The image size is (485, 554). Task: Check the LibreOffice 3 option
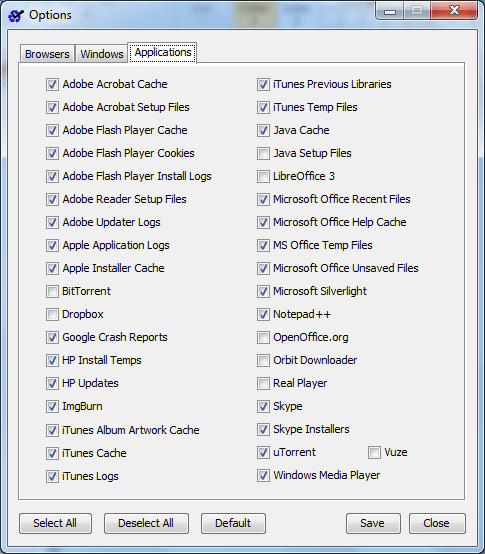[263, 177]
